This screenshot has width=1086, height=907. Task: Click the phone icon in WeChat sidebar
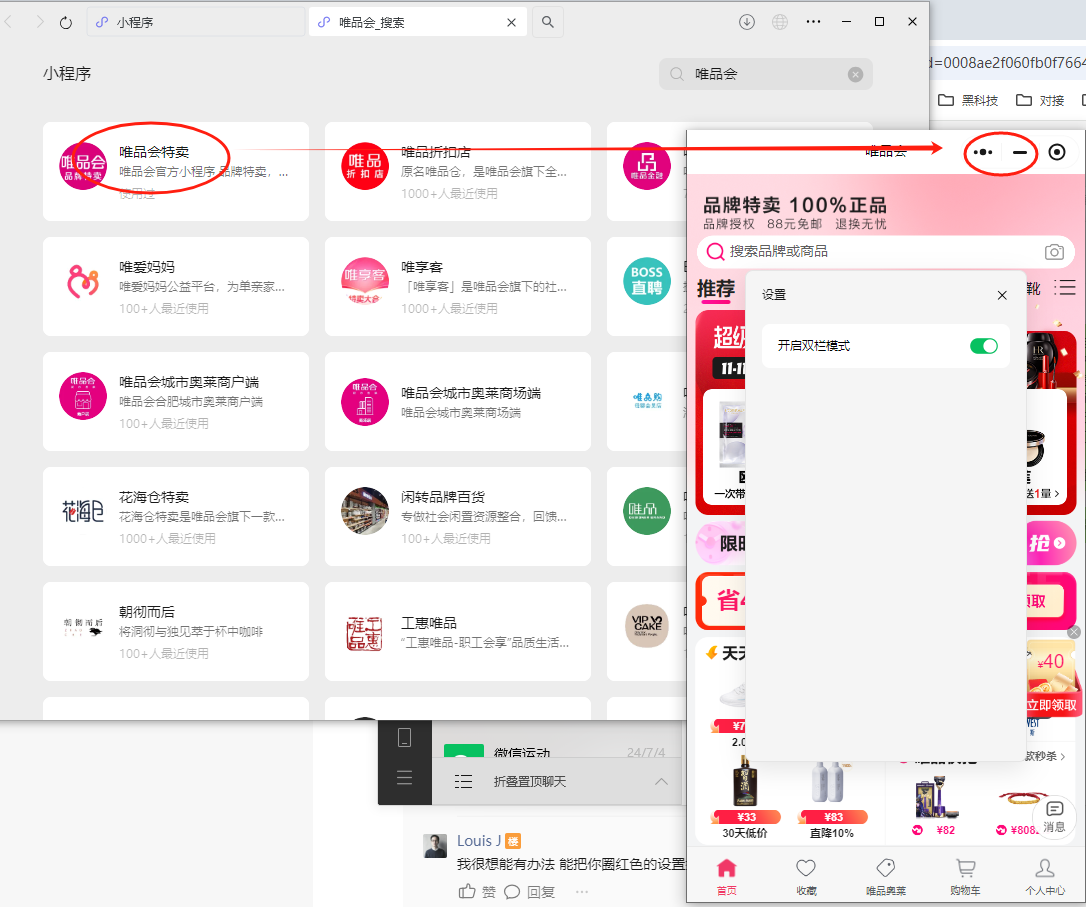pyautogui.click(x=404, y=737)
